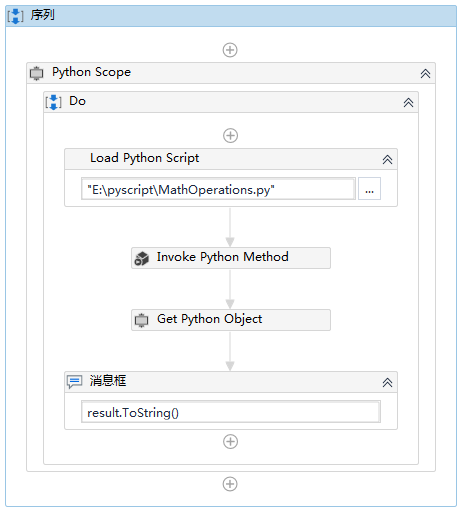463x515 pixels.
Task: Add activity above Load Python Script
Action: [230, 136]
